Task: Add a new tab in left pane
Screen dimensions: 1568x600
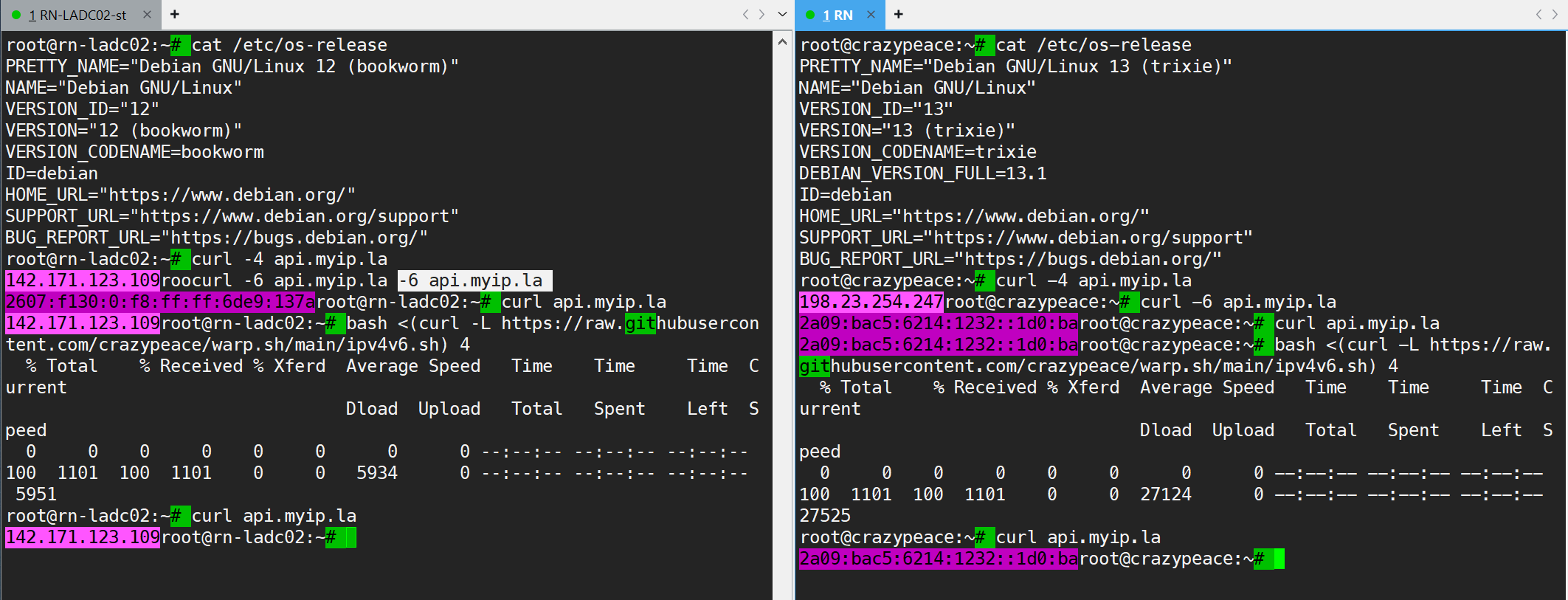Action: (175, 15)
